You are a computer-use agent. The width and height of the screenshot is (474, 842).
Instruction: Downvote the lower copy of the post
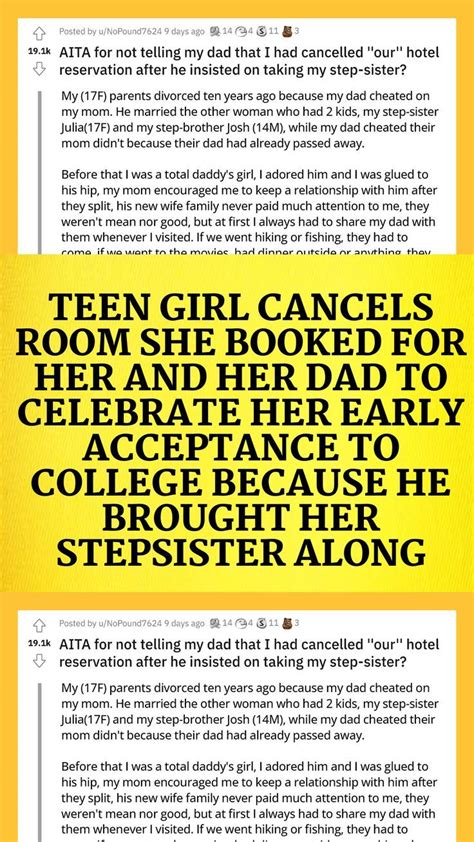tap(38, 660)
